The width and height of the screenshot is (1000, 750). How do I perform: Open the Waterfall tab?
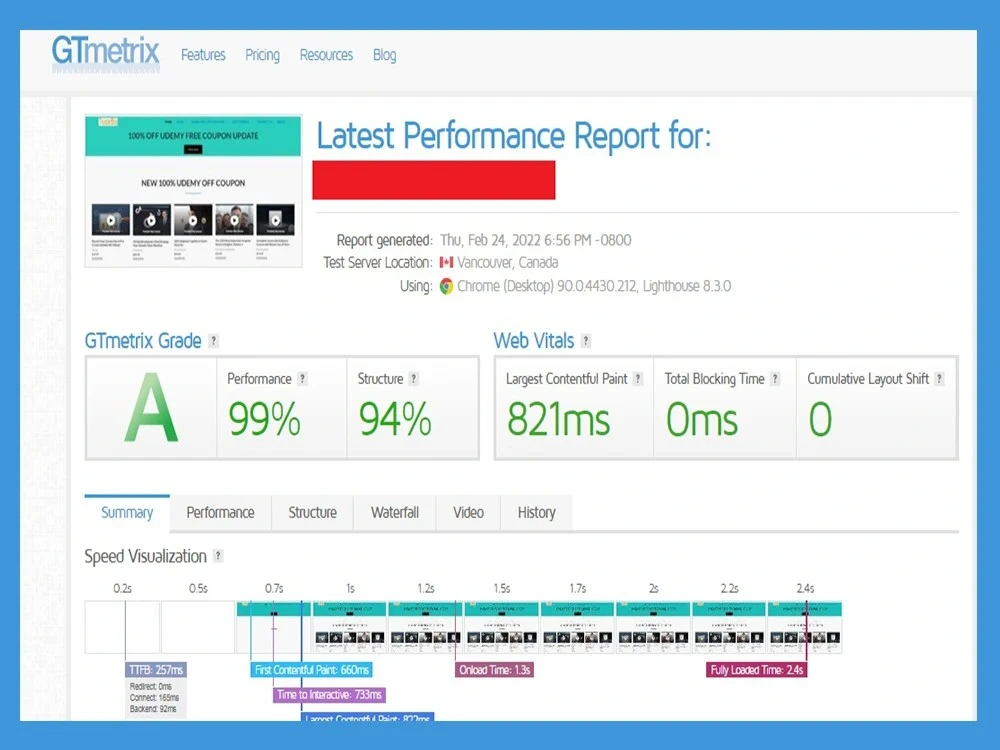pos(395,513)
